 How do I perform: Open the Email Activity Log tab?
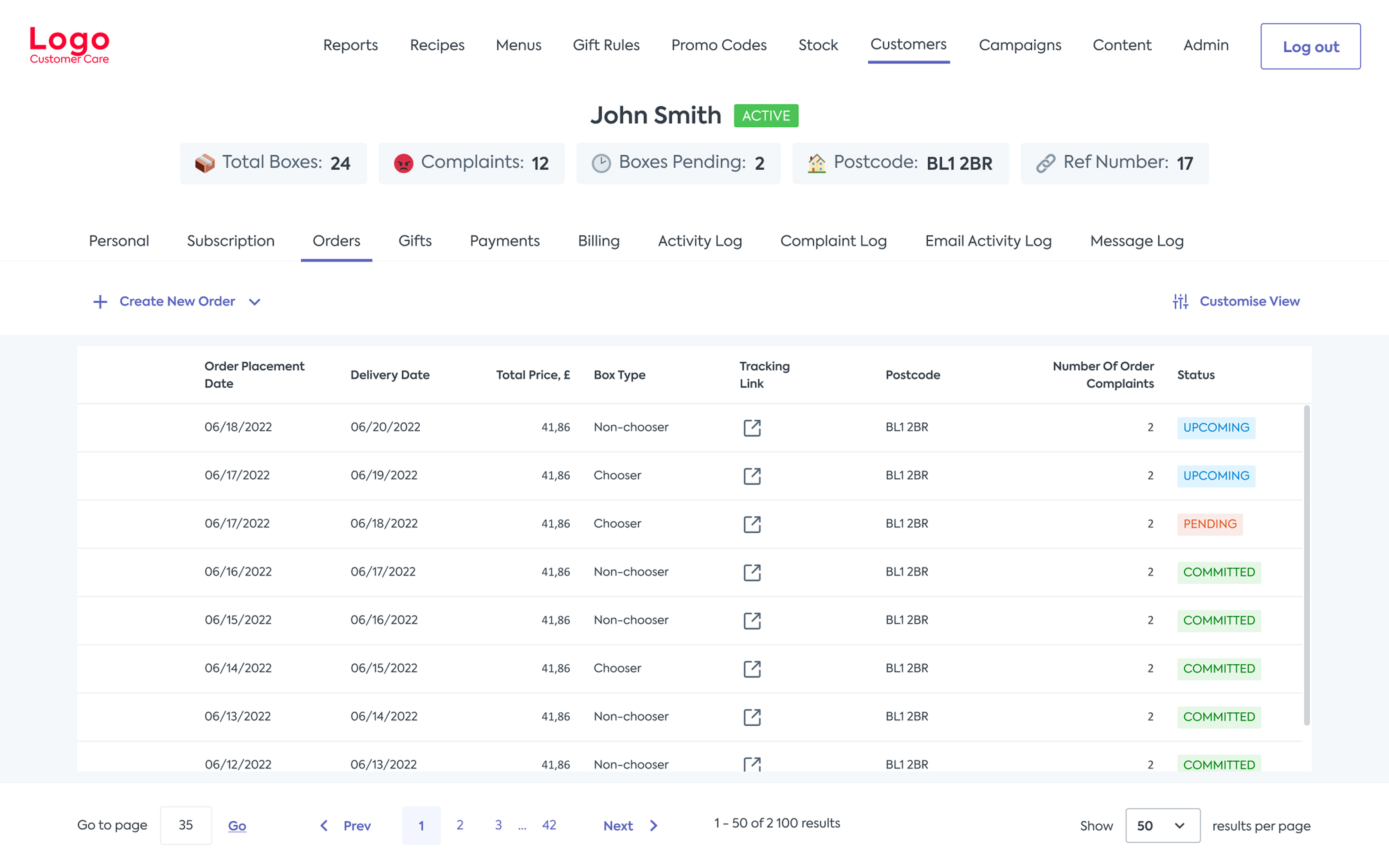point(988,241)
